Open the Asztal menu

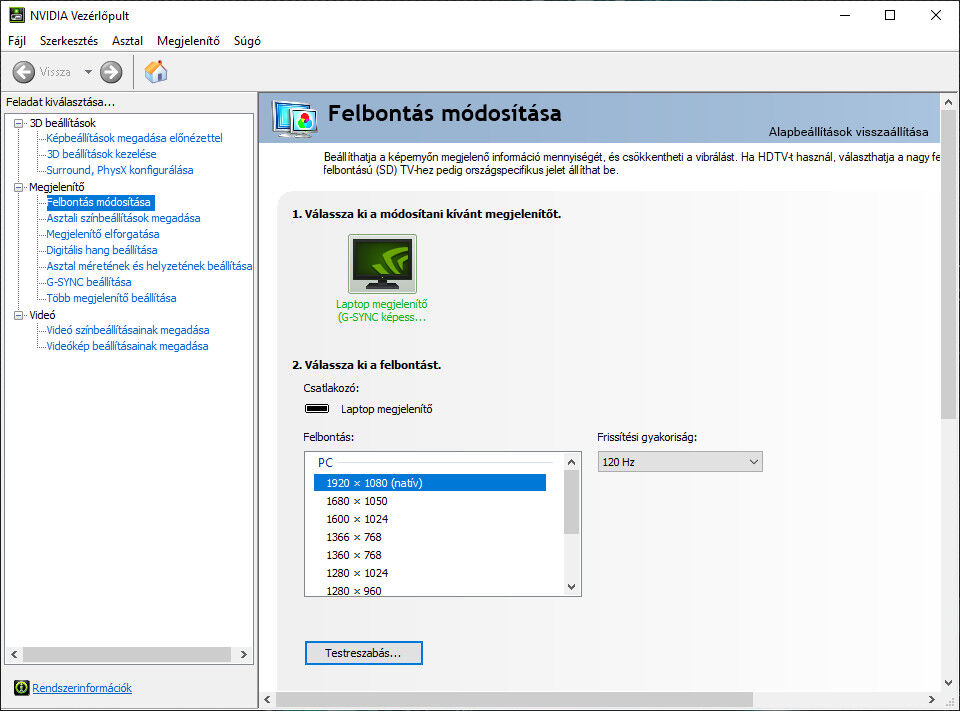127,40
